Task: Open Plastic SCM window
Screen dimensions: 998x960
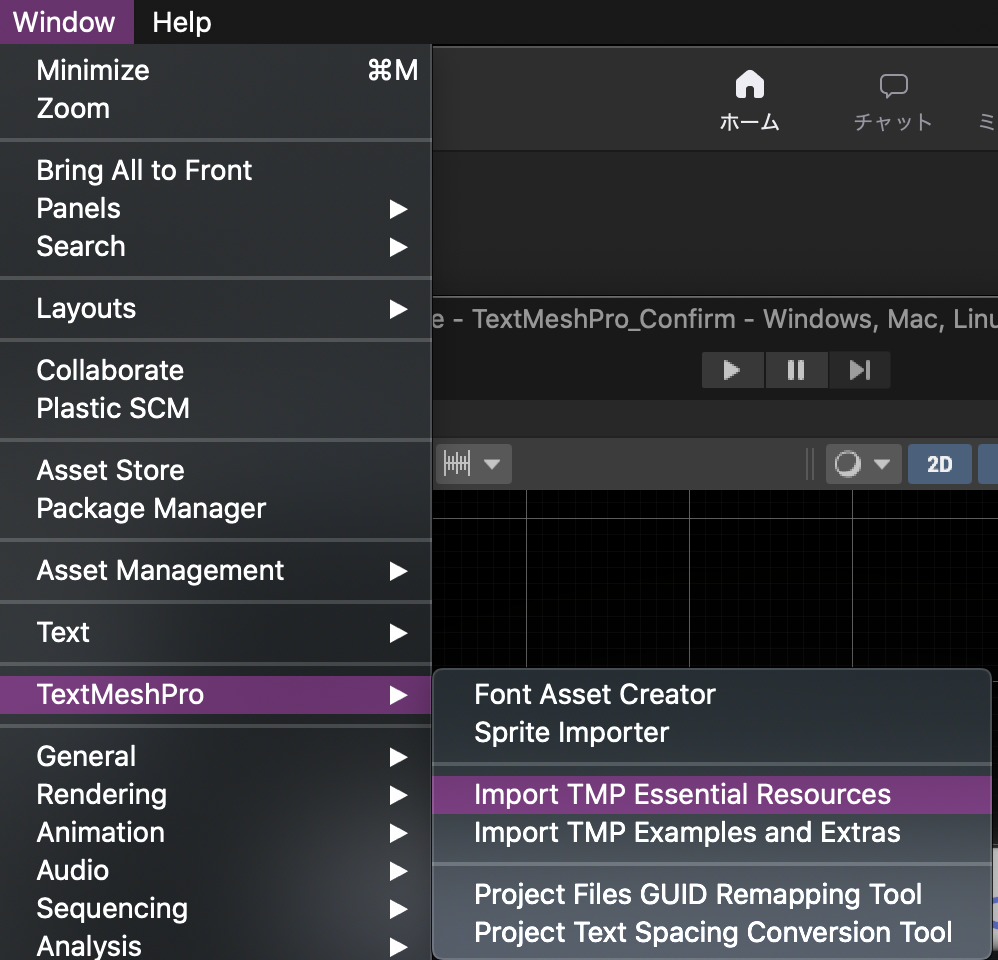Action: (x=216, y=408)
